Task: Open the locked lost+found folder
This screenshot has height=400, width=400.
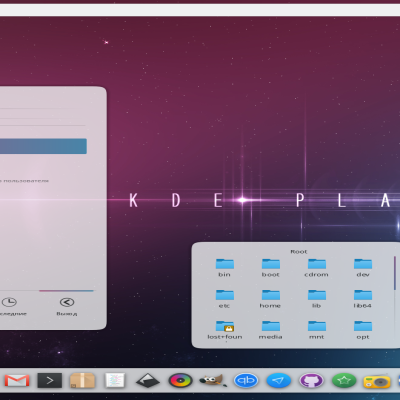Action: point(225,330)
